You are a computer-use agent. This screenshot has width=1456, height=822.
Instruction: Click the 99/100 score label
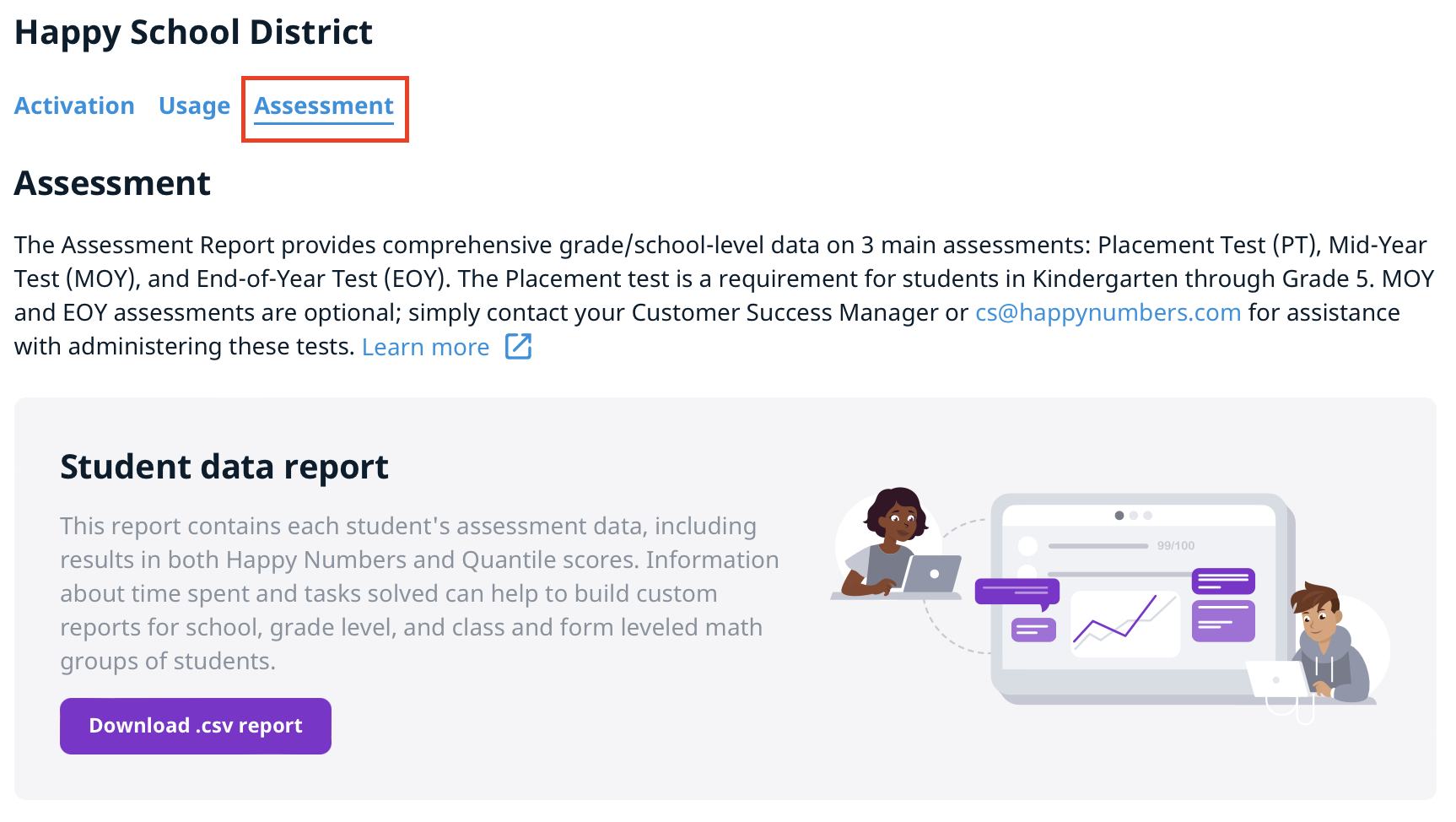click(1176, 546)
